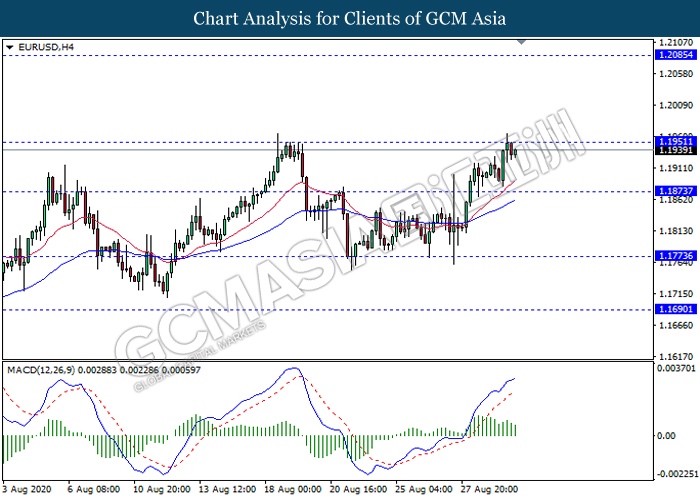Click the chart shift triangle marker
This screenshot has width=700, height=500.
[x=521, y=42]
